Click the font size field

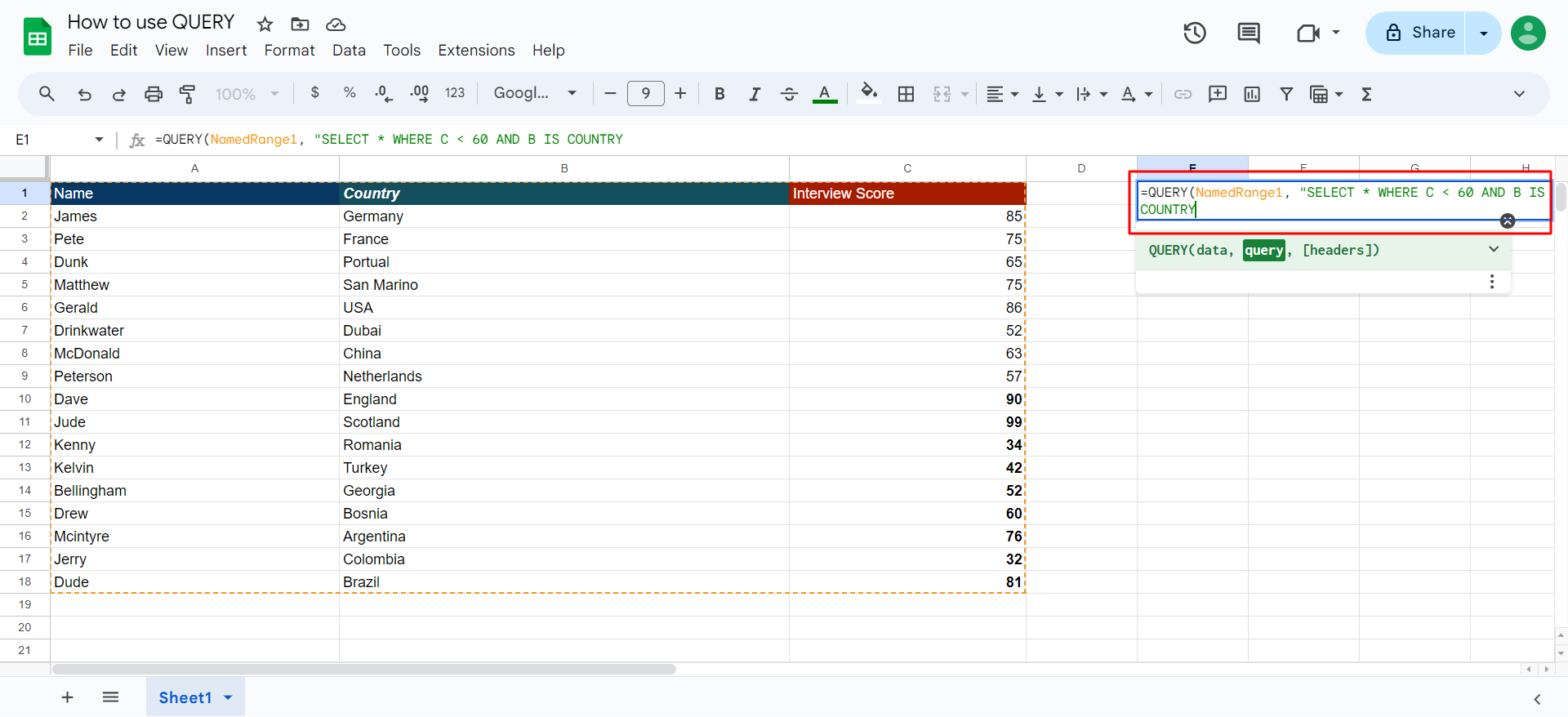(x=646, y=93)
